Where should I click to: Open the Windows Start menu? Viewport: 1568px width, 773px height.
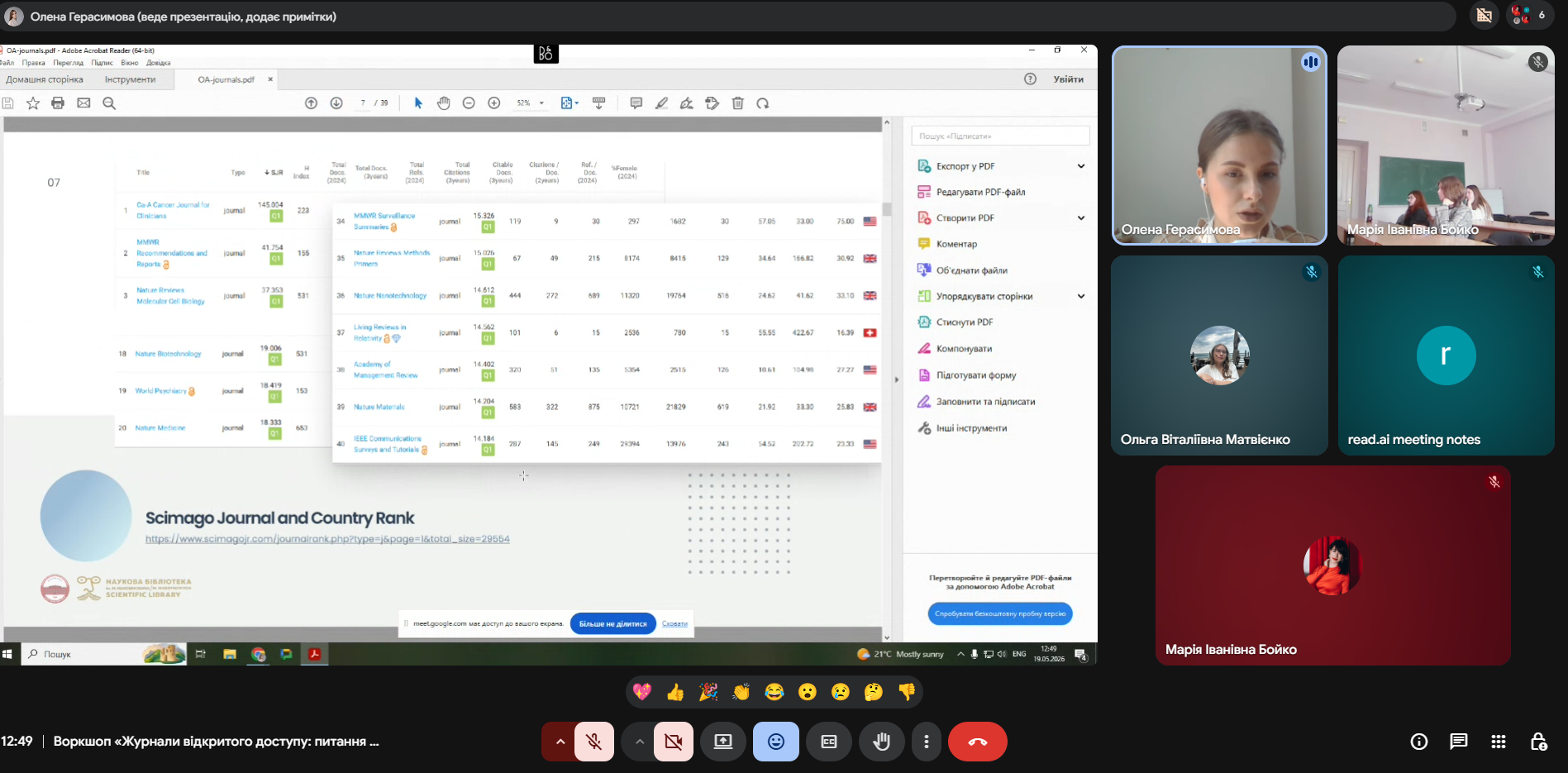click(8, 654)
